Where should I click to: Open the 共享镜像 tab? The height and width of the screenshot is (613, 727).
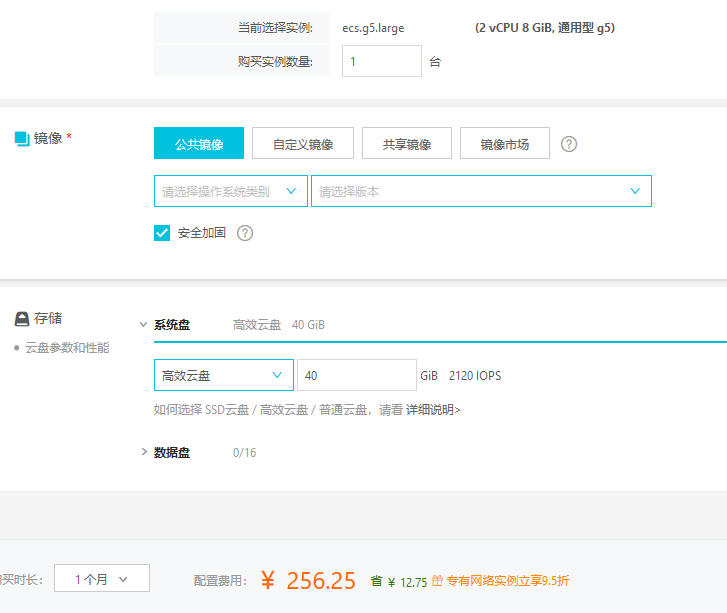(x=407, y=144)
